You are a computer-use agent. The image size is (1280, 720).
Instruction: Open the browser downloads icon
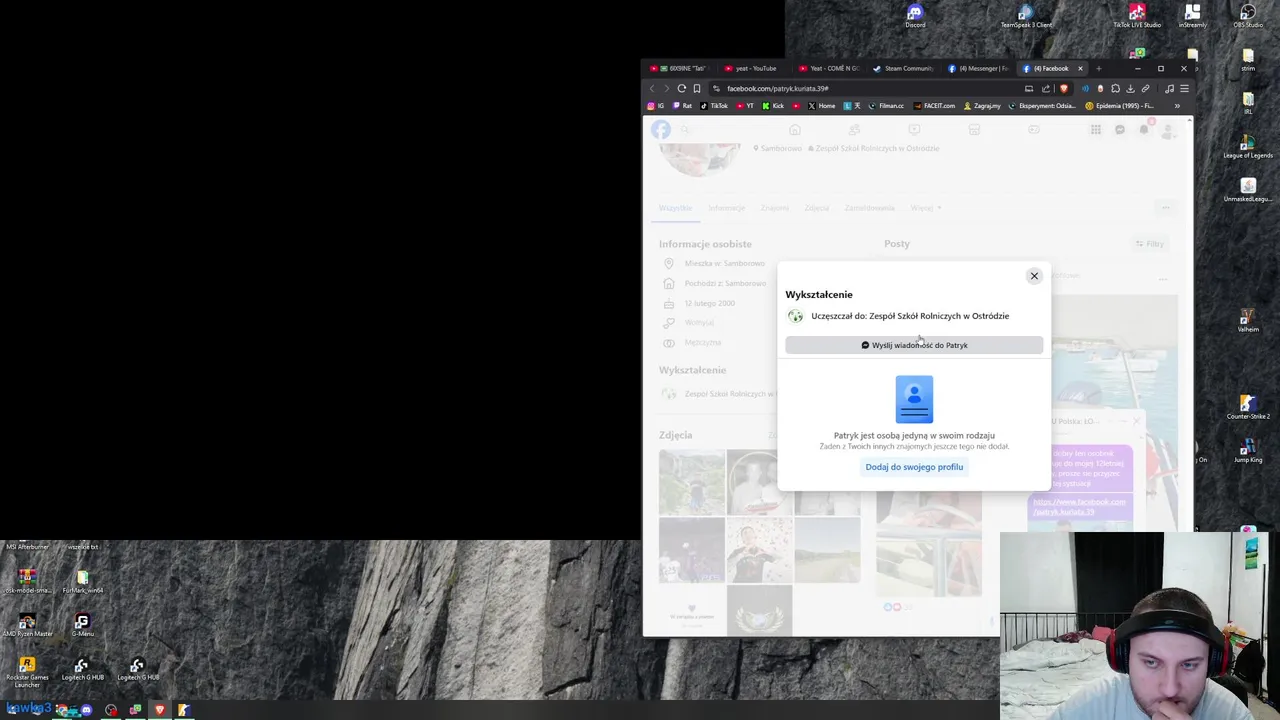(x=1130, y=88)
